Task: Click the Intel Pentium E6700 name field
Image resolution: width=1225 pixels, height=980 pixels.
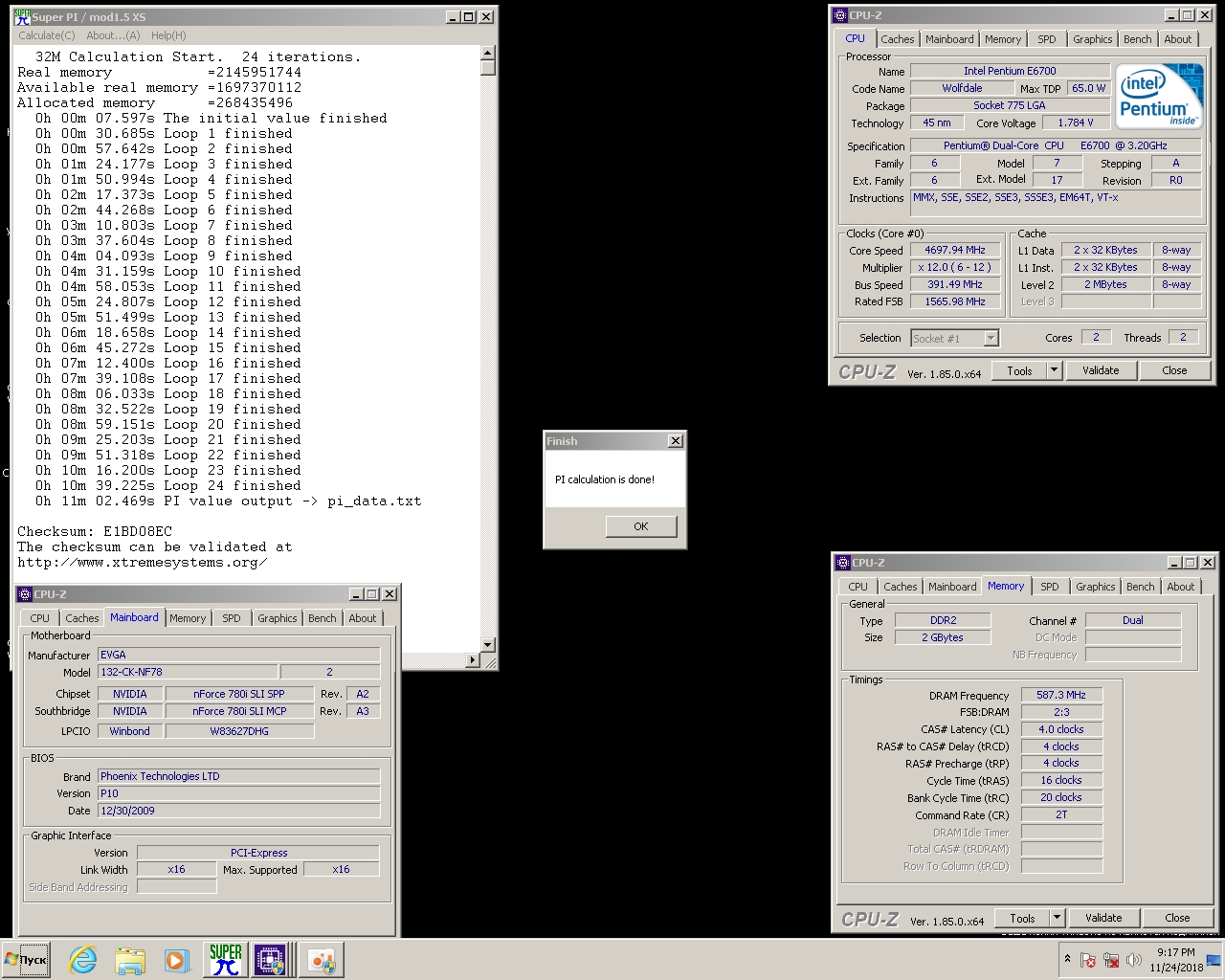Action: tap(1010, 71)
